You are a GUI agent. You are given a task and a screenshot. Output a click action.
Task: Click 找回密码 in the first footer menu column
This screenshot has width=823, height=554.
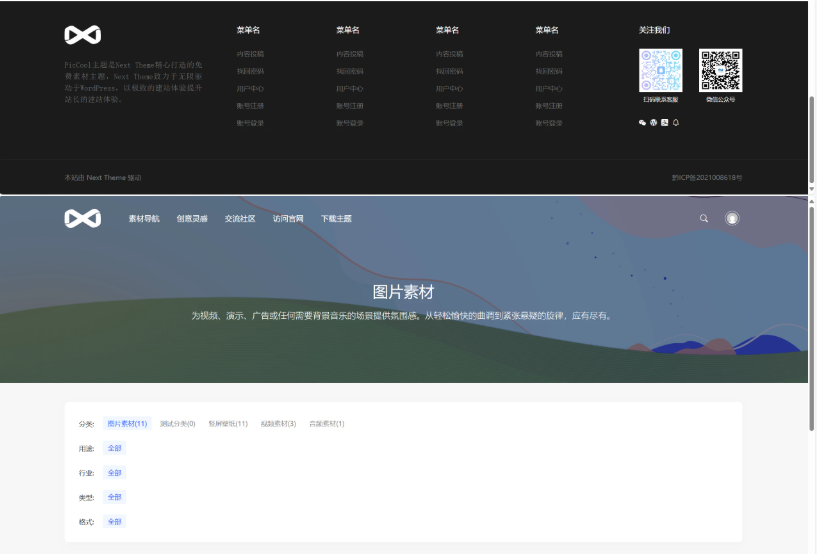point(250,71)
